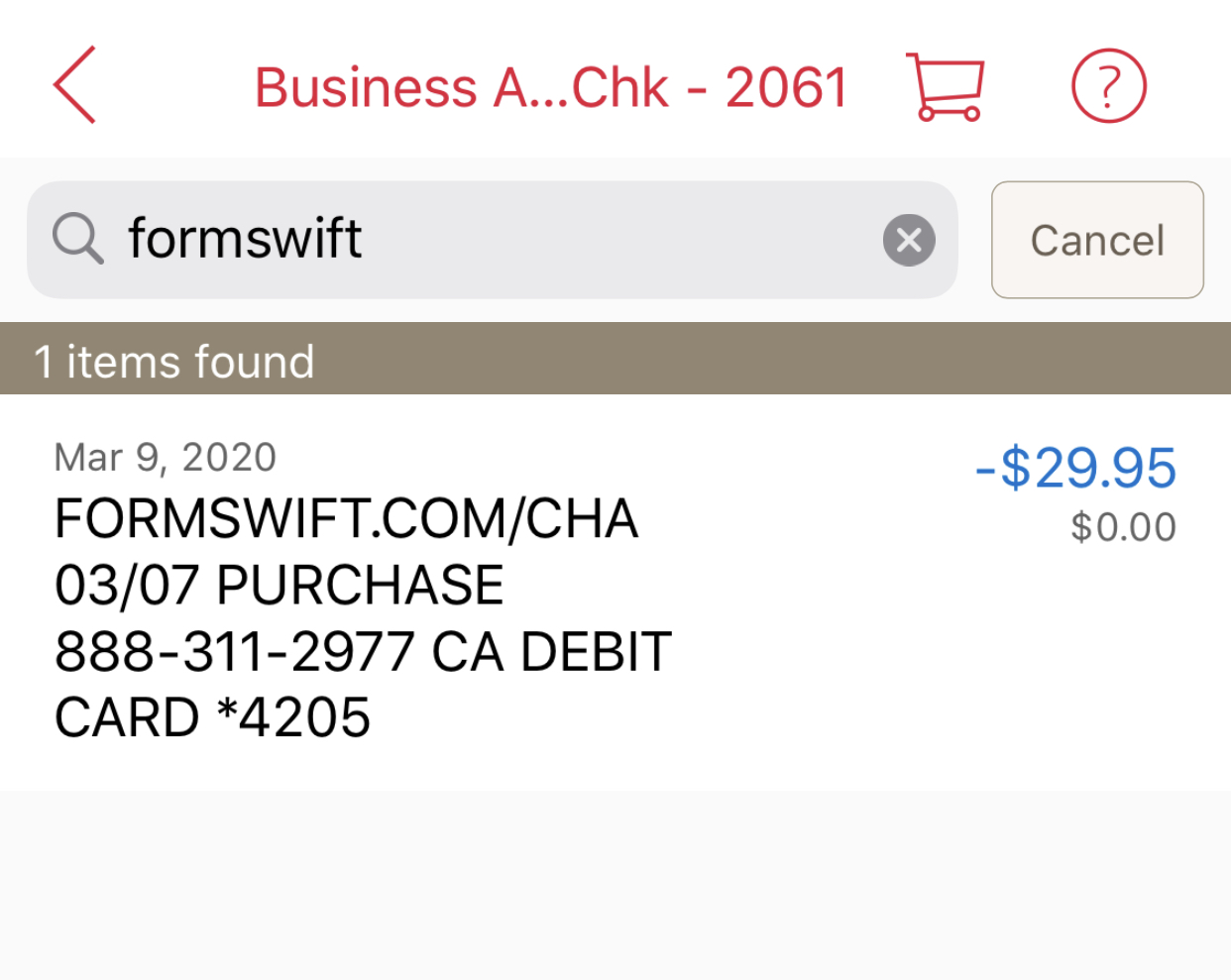Select the Mar 9, 2020 date label
The height and width of the screenshot is (980, 1231).
pyautogui.click(x=166, y=458)
